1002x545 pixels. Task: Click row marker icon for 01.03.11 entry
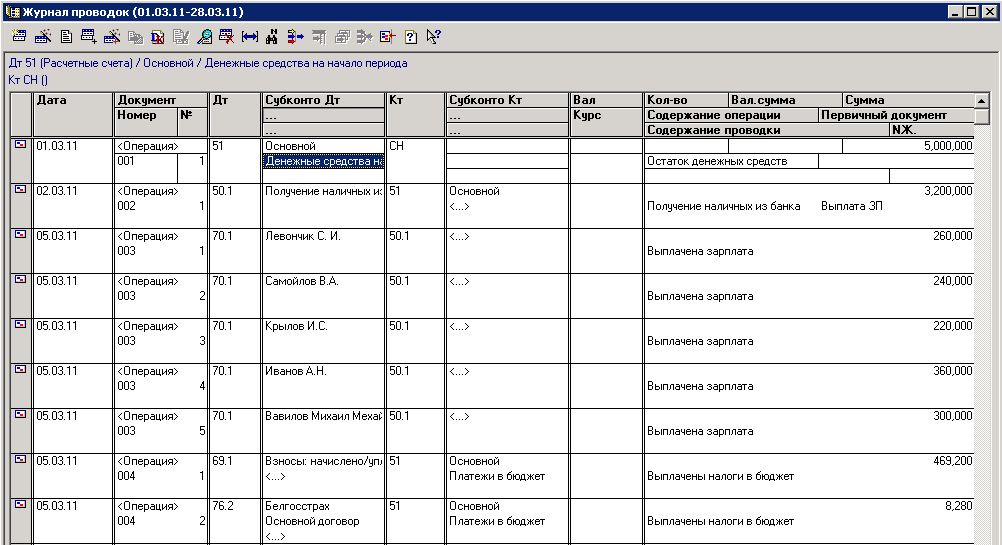[20, 144]
